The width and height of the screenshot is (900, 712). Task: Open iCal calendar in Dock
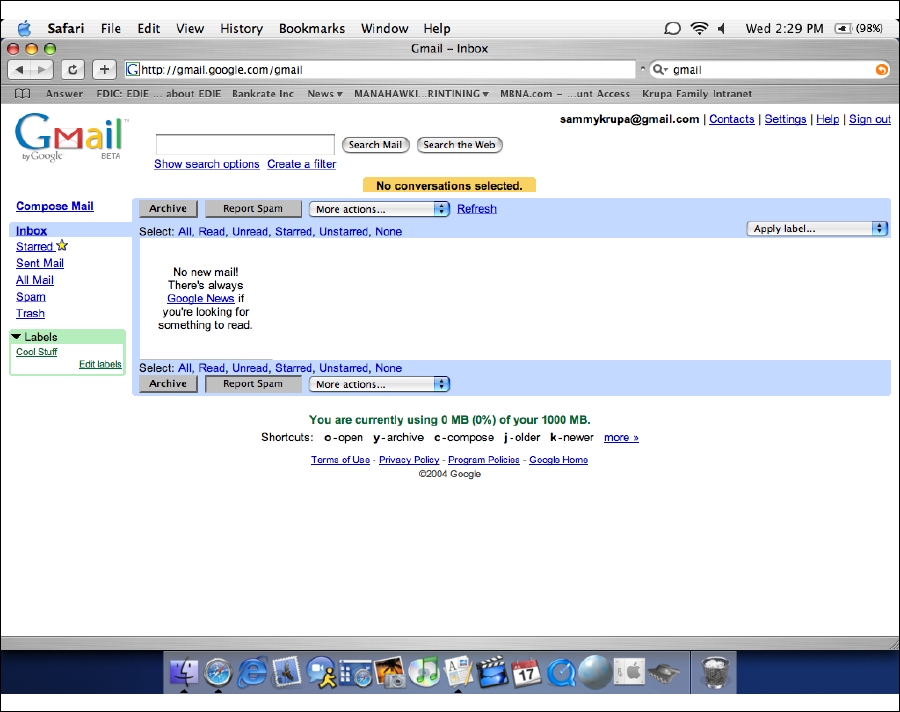526,672
